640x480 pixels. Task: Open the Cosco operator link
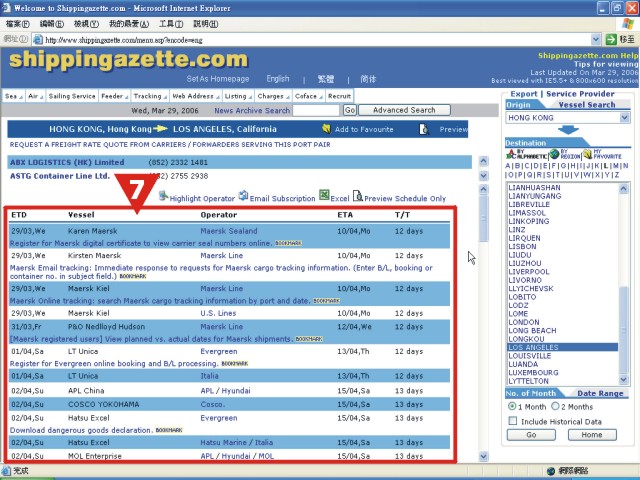click(x=213, y=404)
